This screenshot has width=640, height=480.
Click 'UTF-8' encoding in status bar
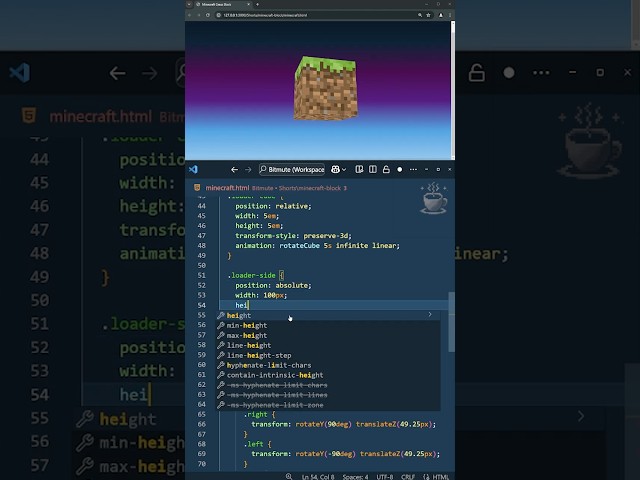384,477
